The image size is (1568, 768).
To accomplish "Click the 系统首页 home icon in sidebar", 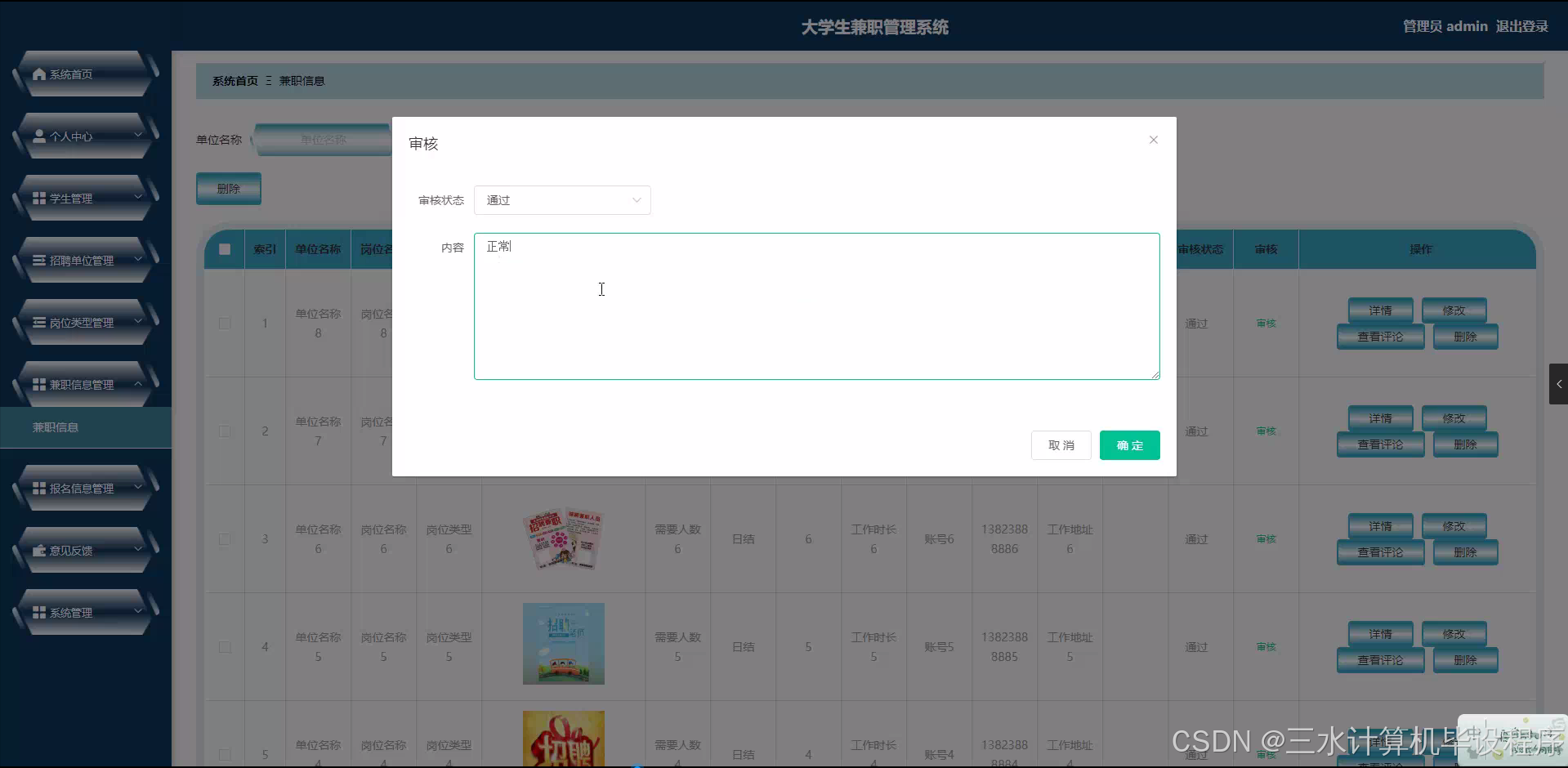I will [x=38, y=74].
